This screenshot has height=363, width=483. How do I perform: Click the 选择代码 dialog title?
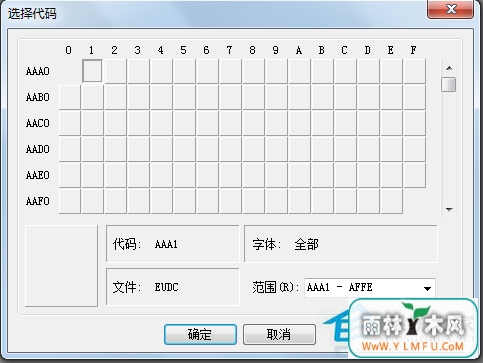[x=32, y=14]
